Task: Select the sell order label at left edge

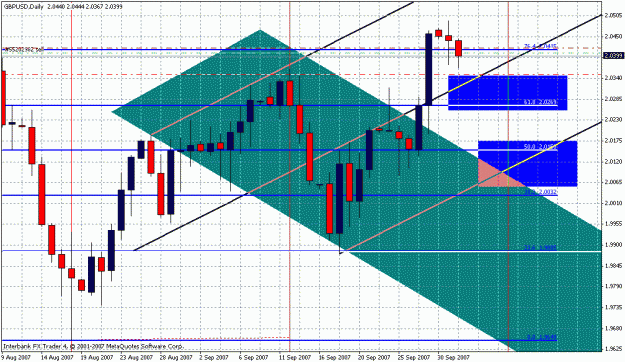Action: (23, 49)
